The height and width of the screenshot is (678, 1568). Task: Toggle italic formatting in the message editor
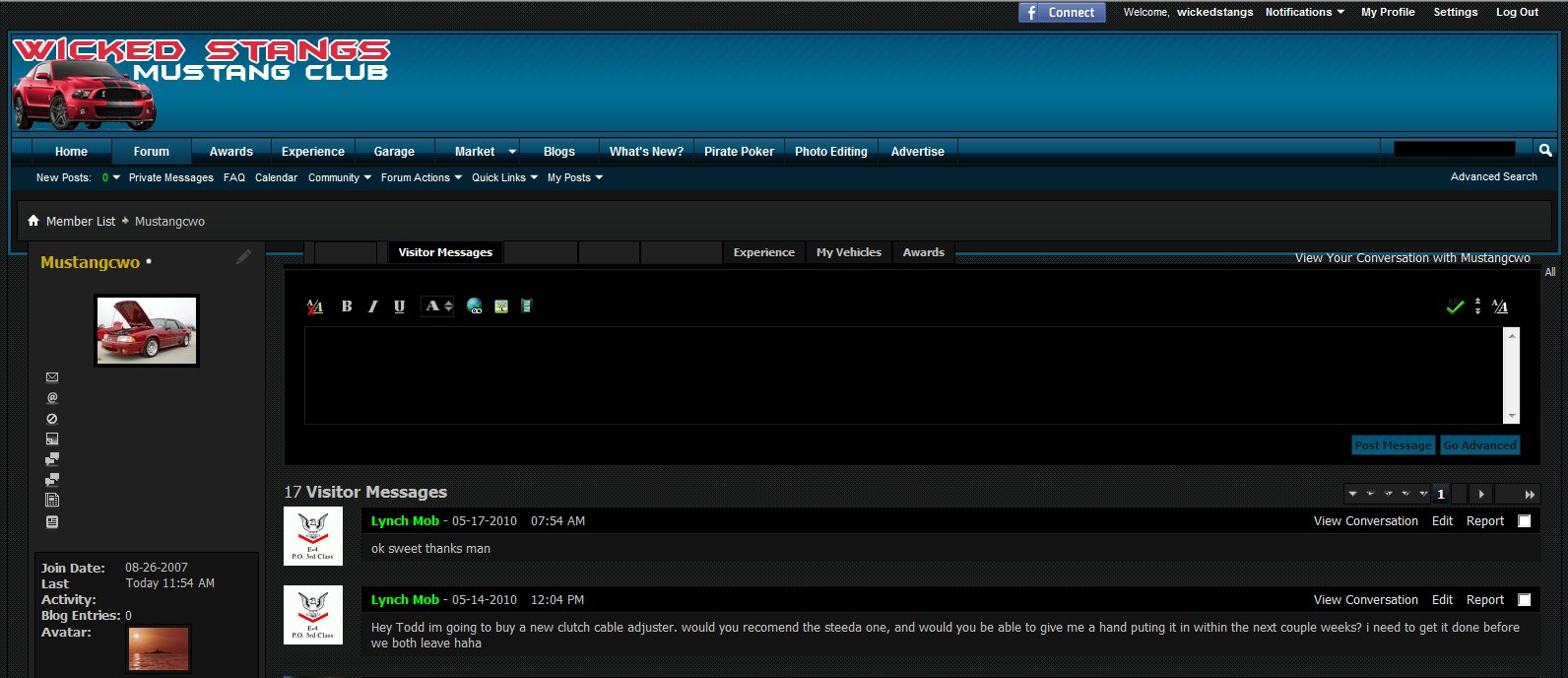pos(373,306)
